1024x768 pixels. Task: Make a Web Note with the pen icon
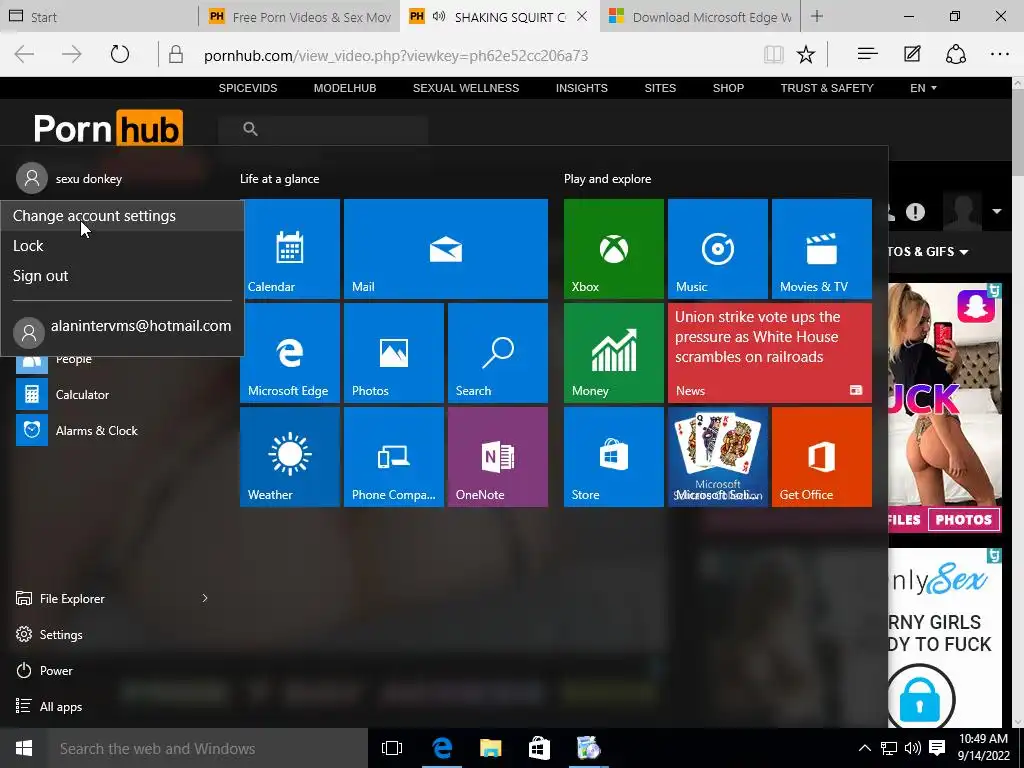click(912, 54)
